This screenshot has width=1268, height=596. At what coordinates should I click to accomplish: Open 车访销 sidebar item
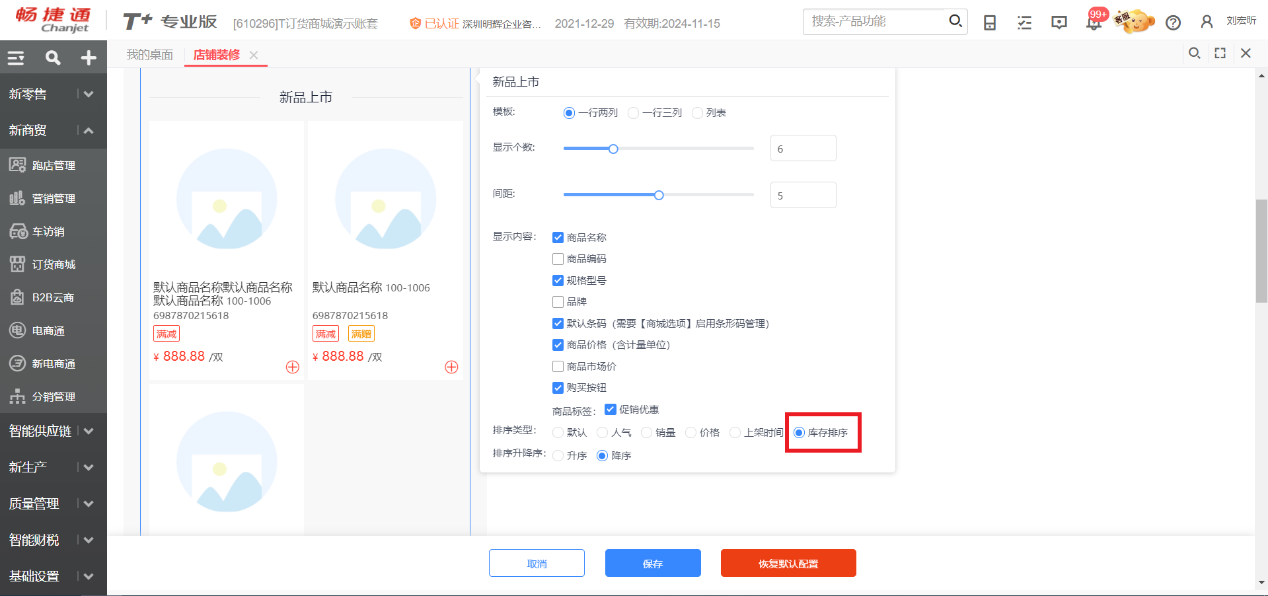(x=53, y=231)
